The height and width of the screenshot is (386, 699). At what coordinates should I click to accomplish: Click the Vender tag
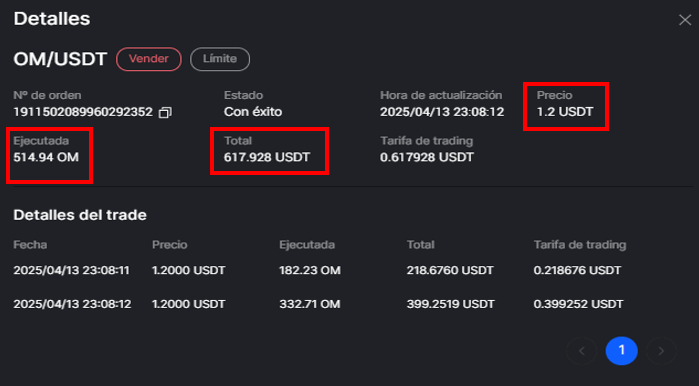[149, 59]
